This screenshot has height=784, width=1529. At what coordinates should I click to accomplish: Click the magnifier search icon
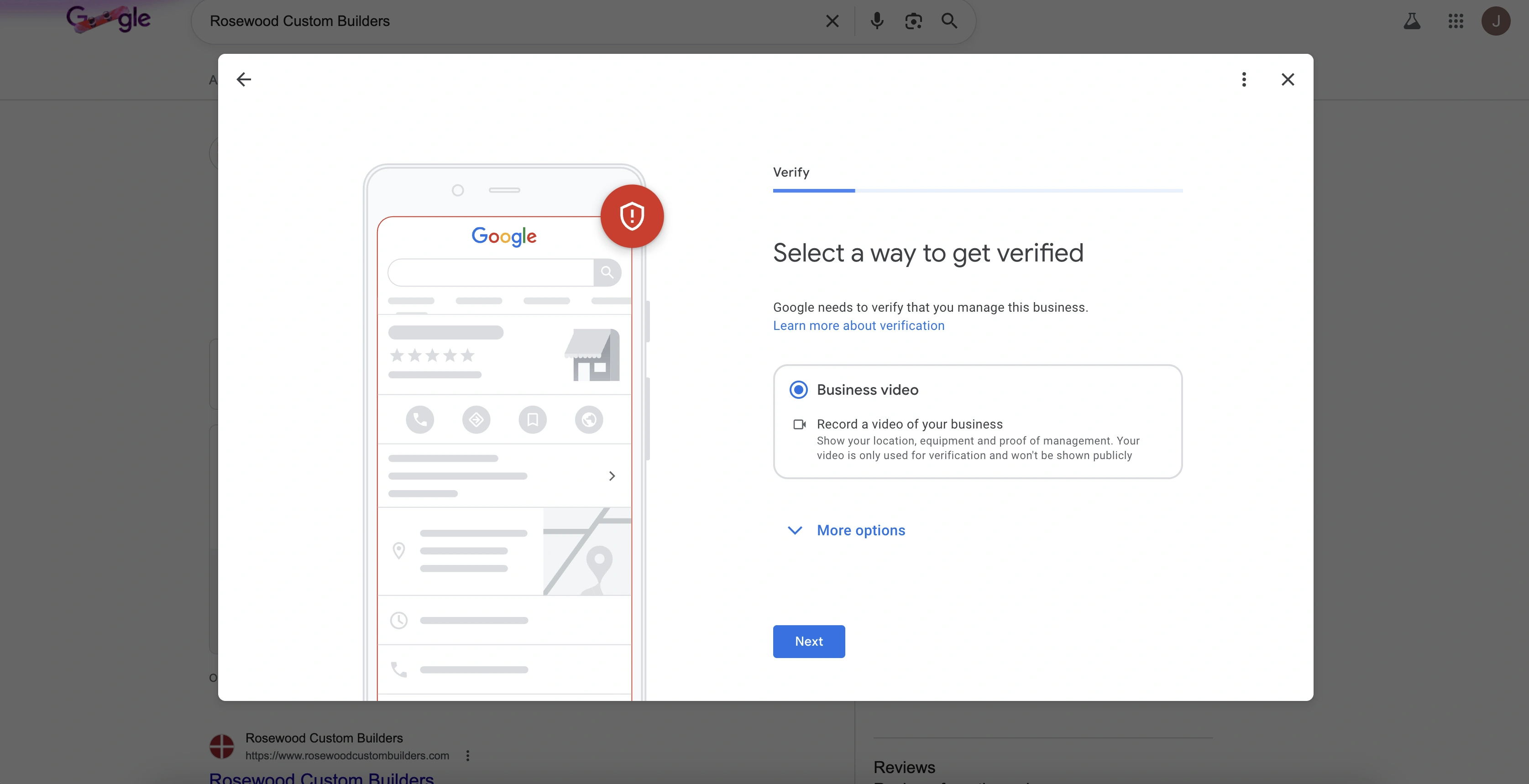[x=949, y=21]
